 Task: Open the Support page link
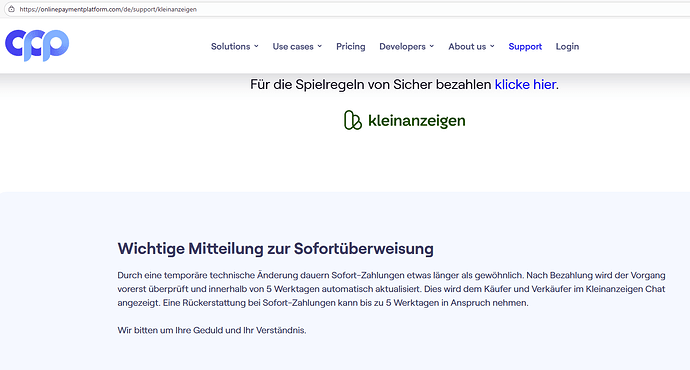525,46
